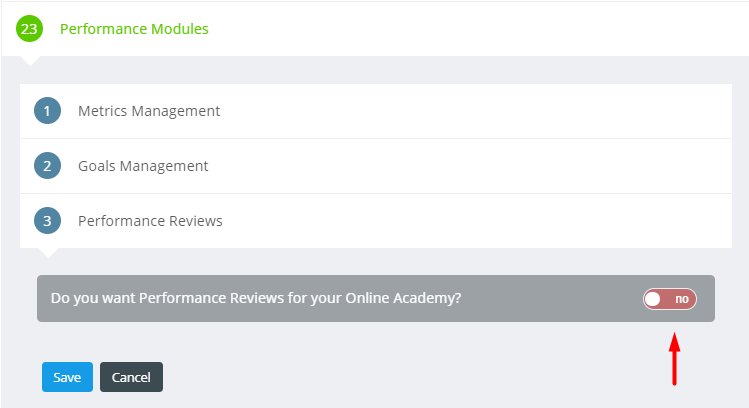Select the Performance Reviews row's blank area

click(478, 221)
